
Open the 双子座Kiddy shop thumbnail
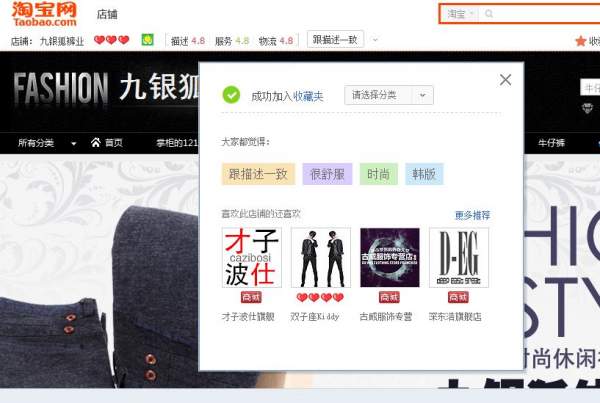pos(321,257)
